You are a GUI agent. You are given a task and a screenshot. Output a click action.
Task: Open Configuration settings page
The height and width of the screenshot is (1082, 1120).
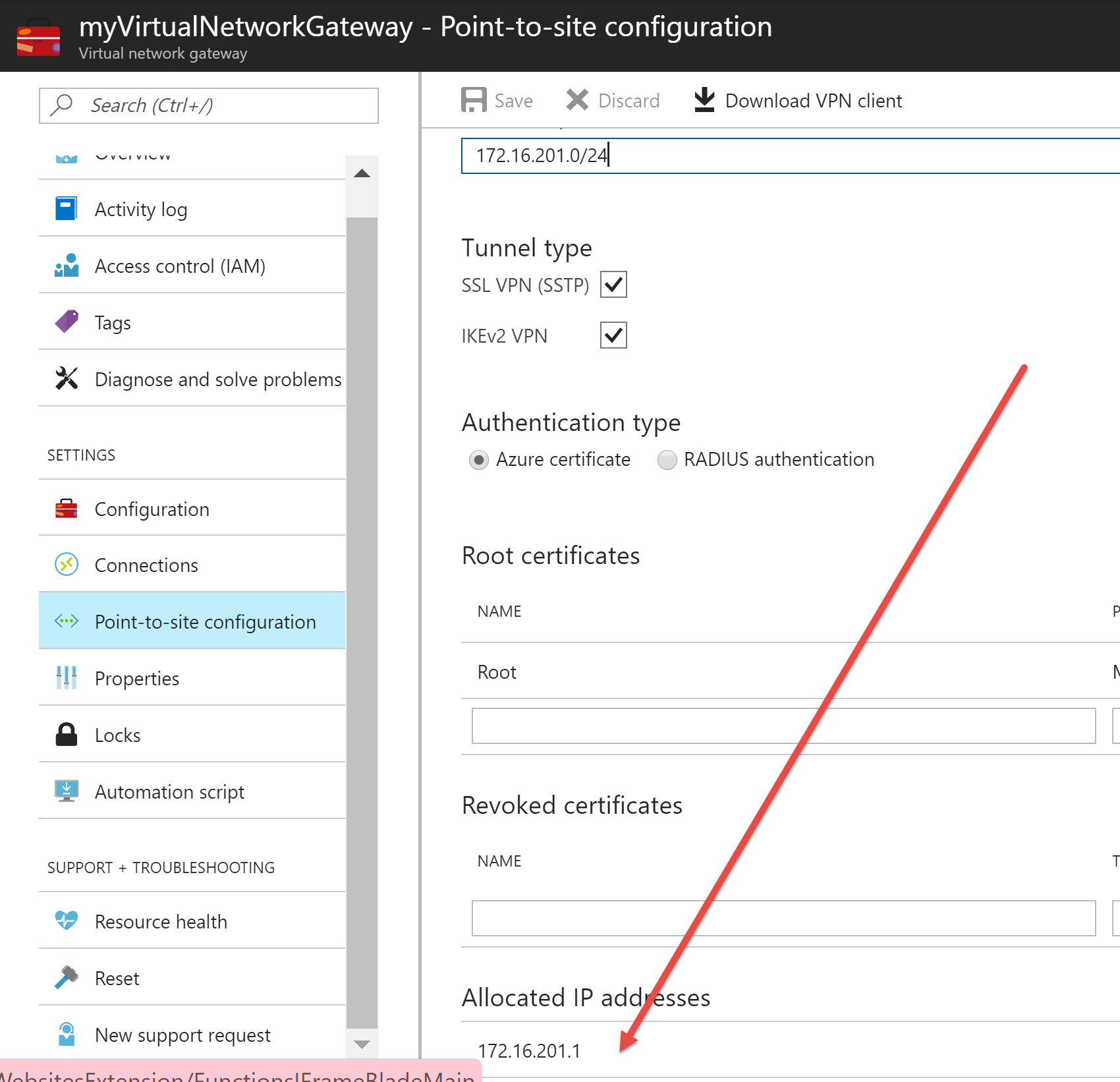click(x=192, y=509)
